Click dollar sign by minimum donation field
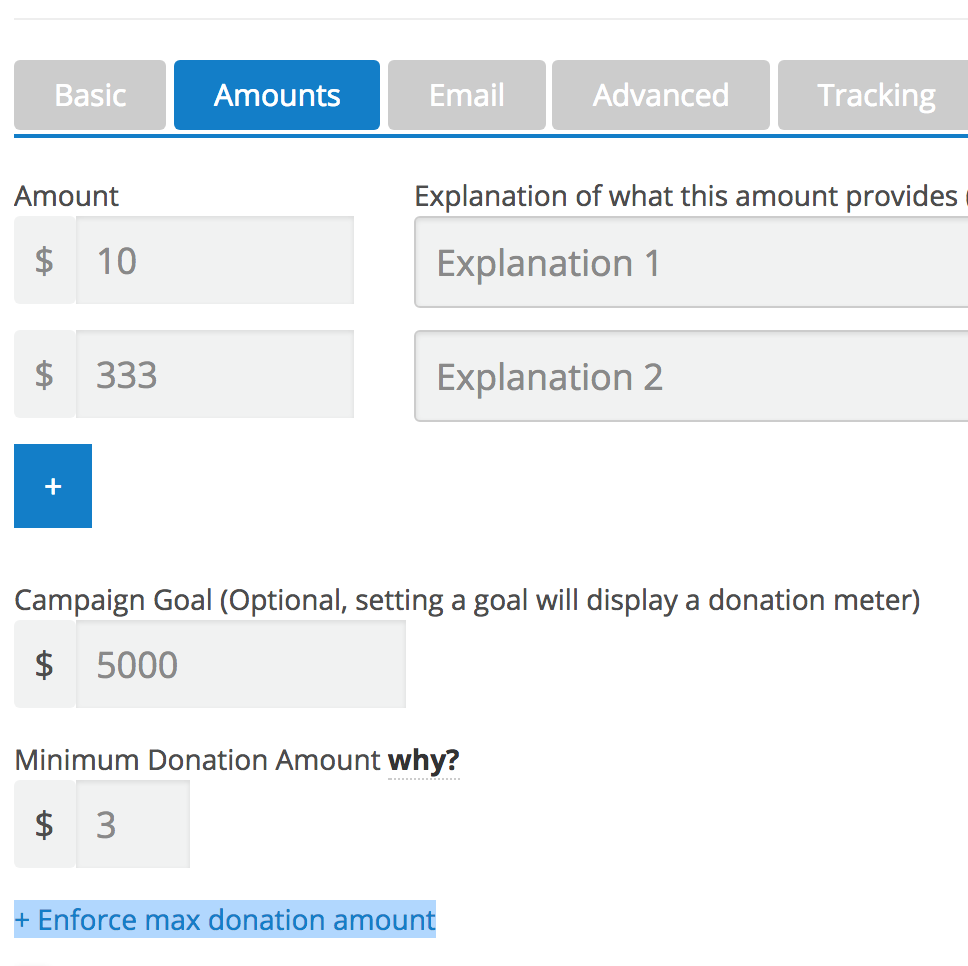 click(44, 825)
